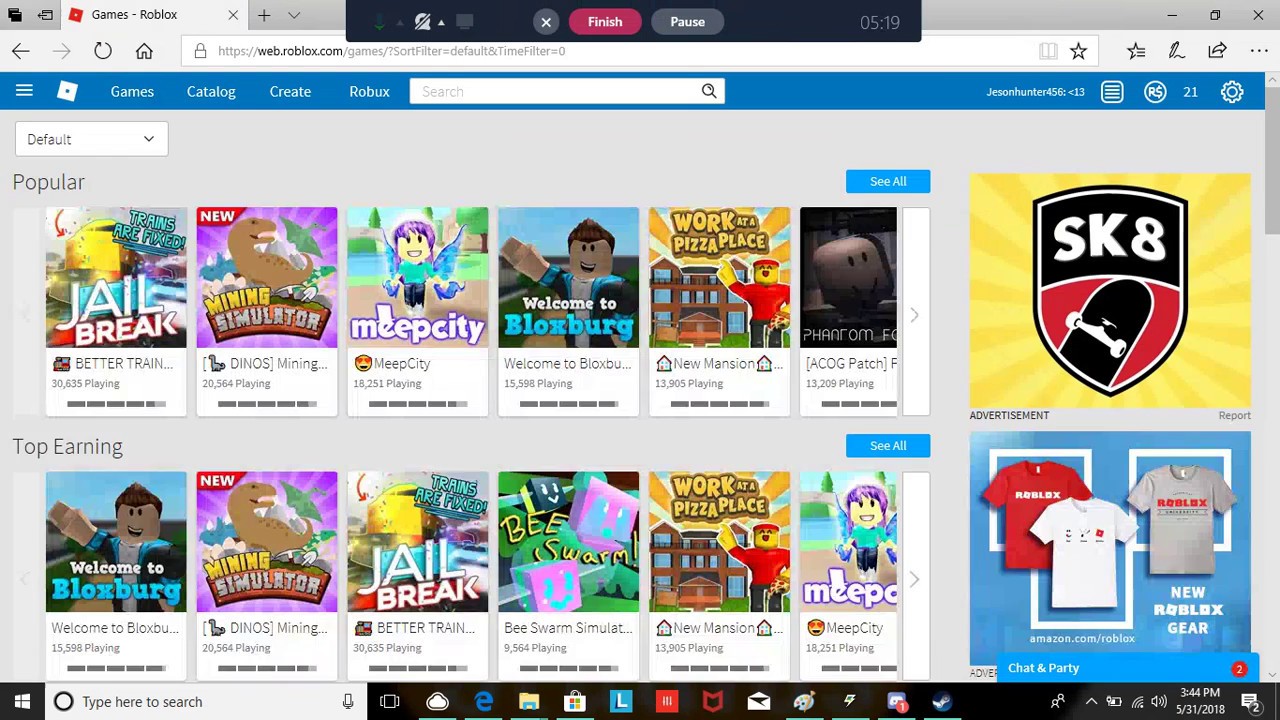Screen dimensions: 1280x720
Task: Open browser more options ellipsis
Action: coord(1259,51)
